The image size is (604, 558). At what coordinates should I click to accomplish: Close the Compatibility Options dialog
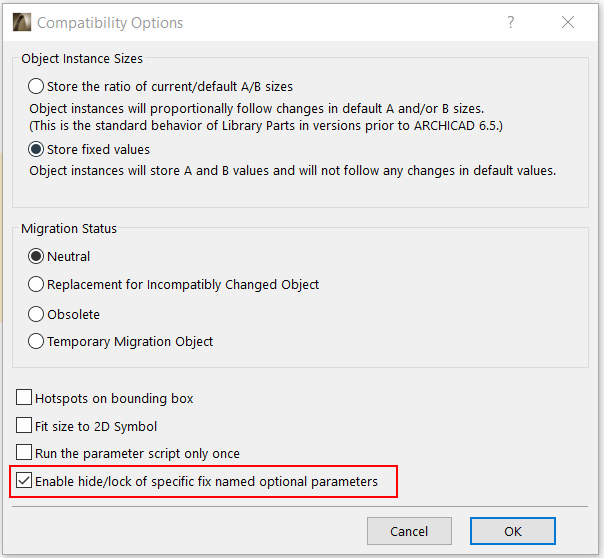(568, 22)
